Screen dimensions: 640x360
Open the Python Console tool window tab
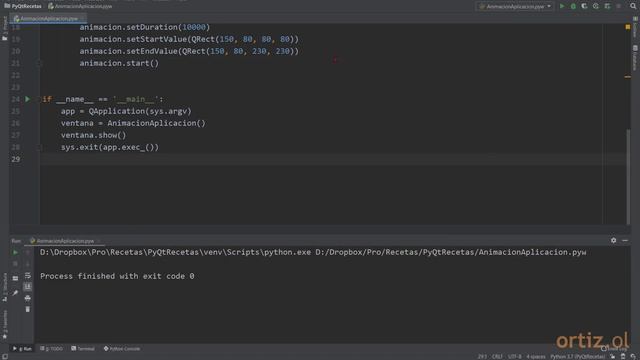(x=122, y=349)
